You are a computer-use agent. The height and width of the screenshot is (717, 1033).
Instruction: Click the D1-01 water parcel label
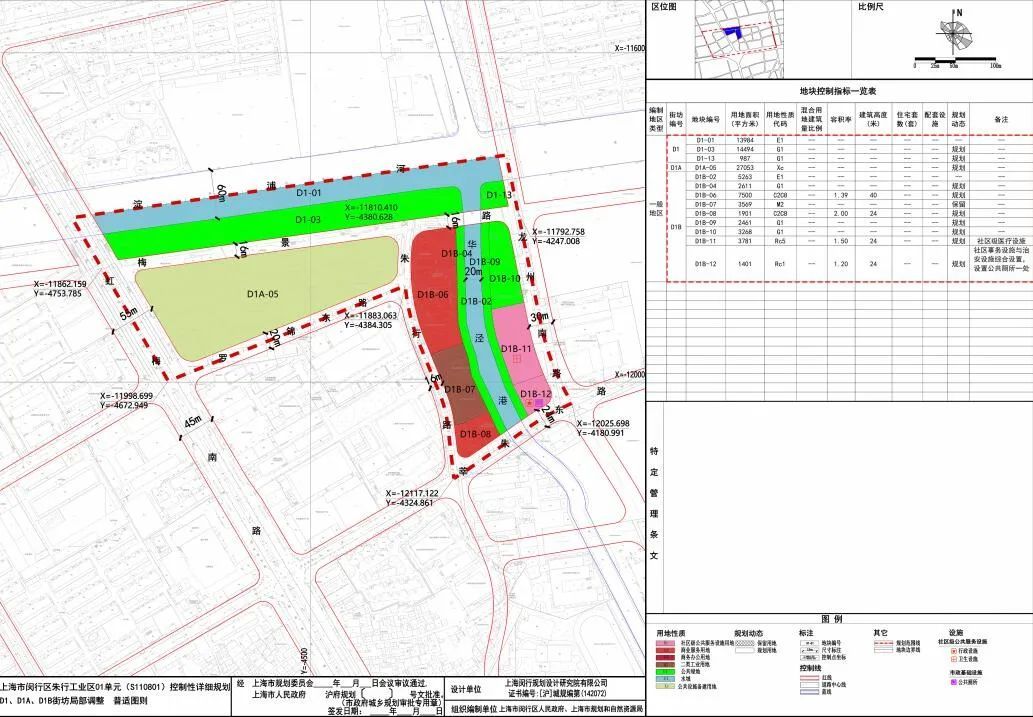point(308,194)
